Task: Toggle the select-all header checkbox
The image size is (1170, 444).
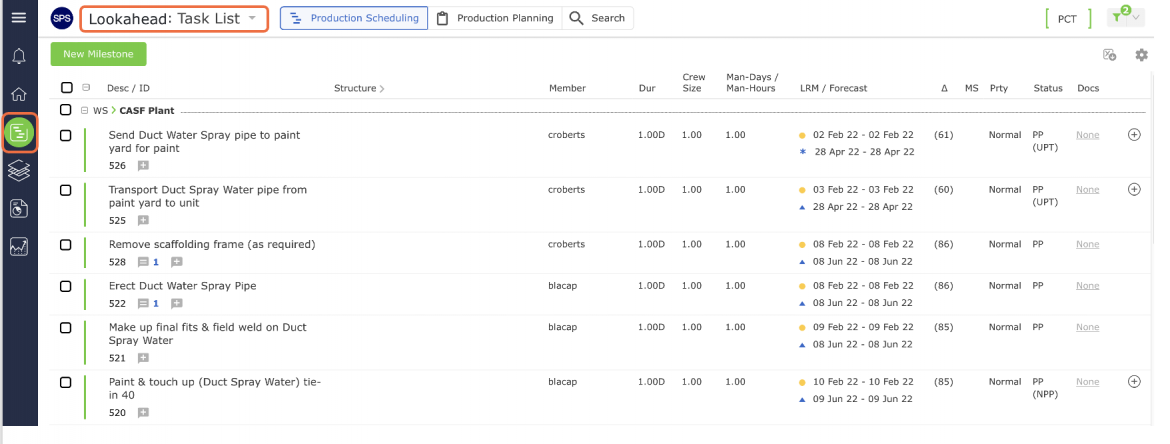Action: (66, 88)
